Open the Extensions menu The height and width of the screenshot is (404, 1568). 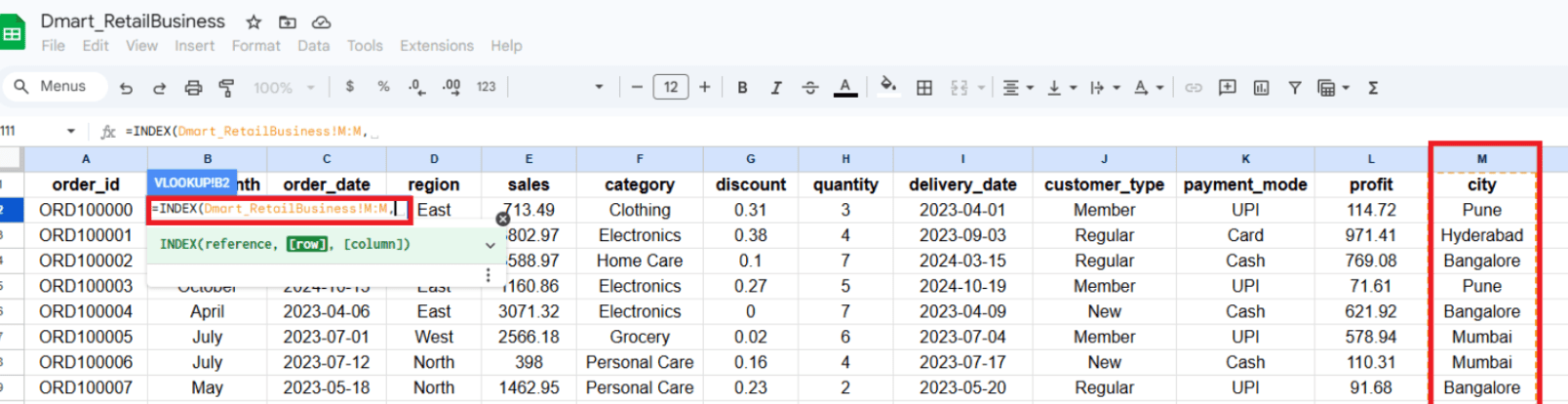[437, 46]
